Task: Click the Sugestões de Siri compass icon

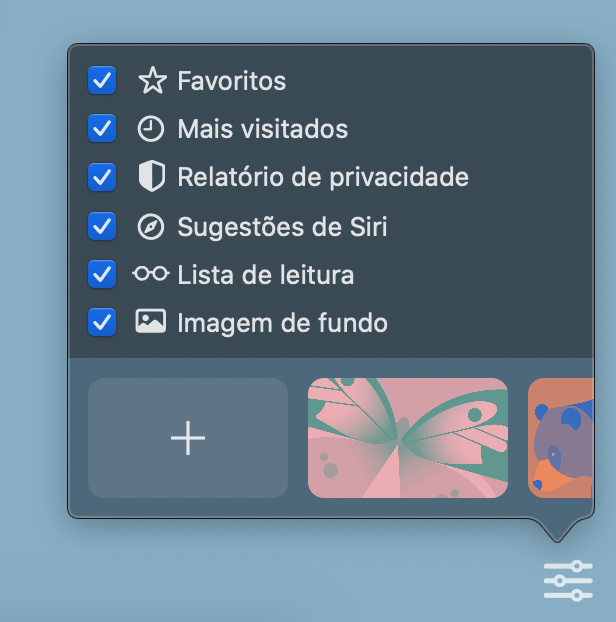Action: pos(151,227)
